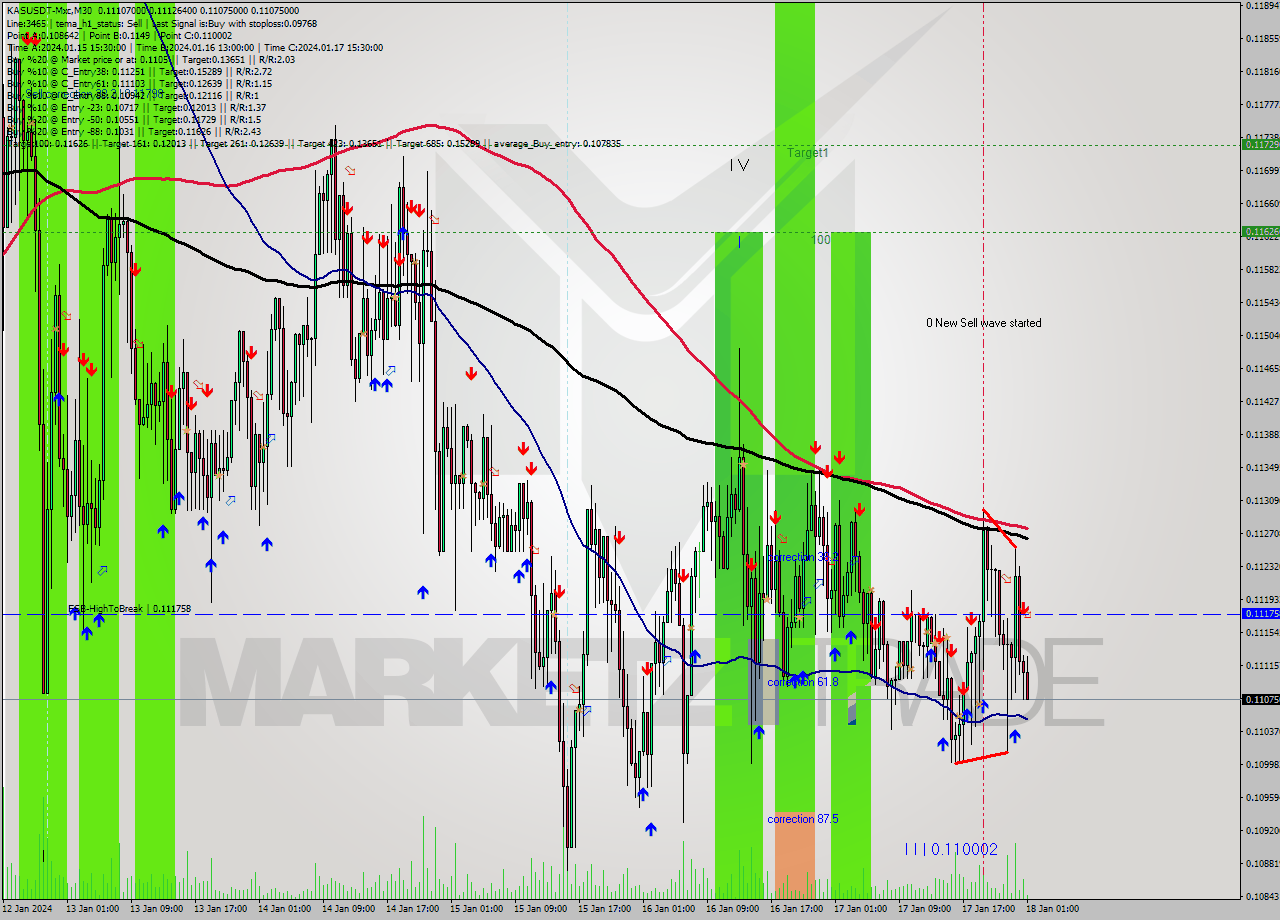
Task: Click the '14 Jan 17:00' time axis label
Action: (413, 909)
